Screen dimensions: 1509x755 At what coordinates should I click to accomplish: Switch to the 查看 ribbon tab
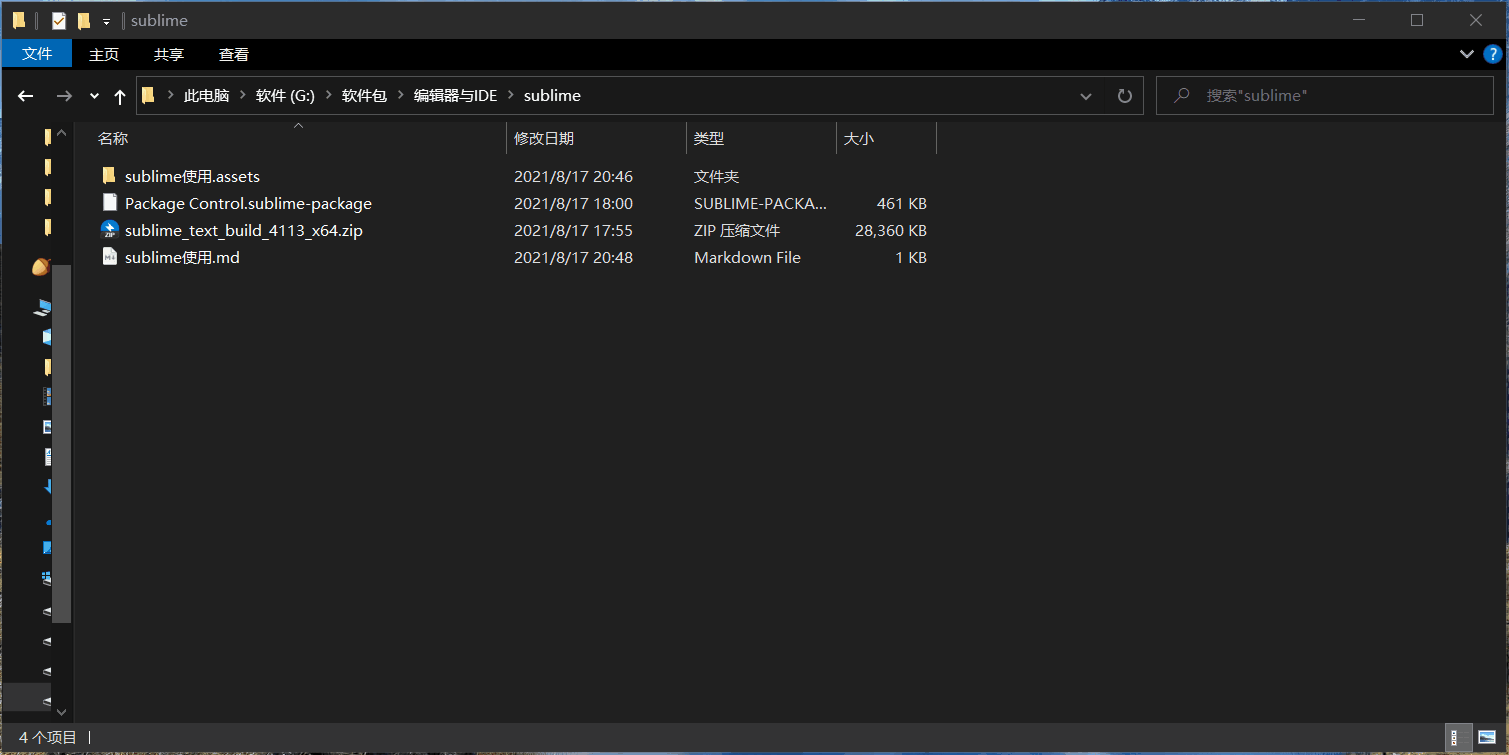pyautogui.click(x=234, y=54)
